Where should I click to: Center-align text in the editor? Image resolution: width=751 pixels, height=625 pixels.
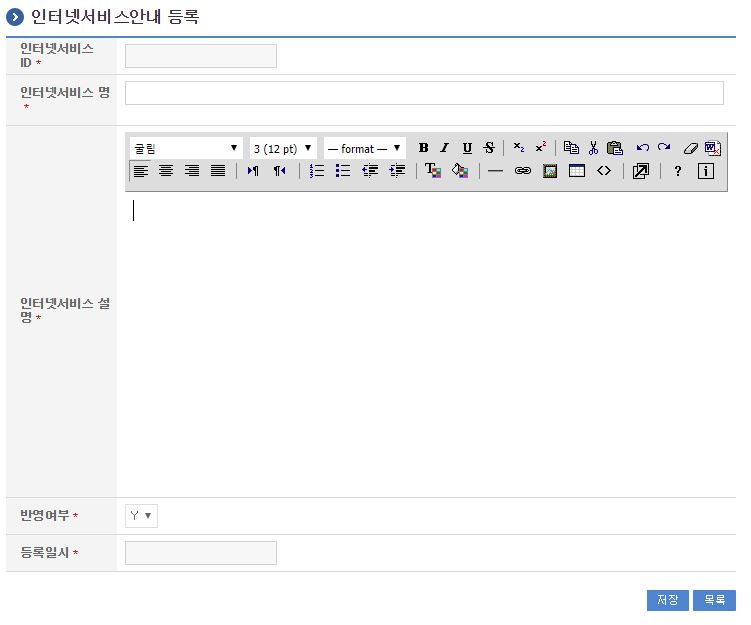pyautogui.click(x=166, y=171)
